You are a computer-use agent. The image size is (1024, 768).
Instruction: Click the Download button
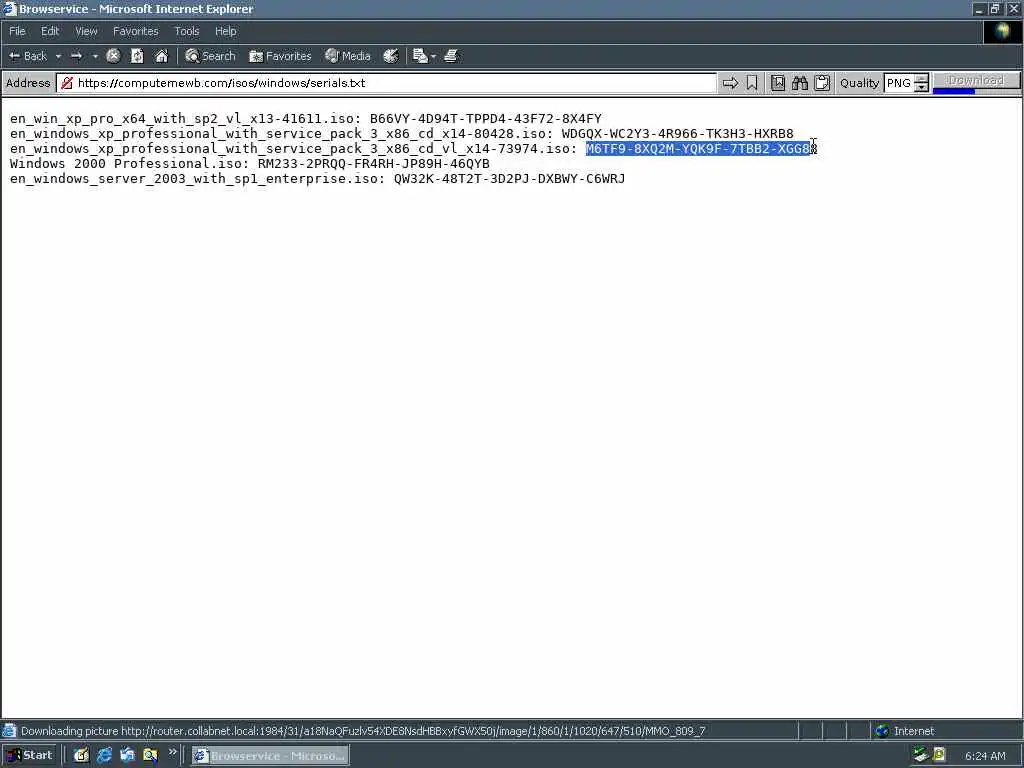(x=976, y=80)
